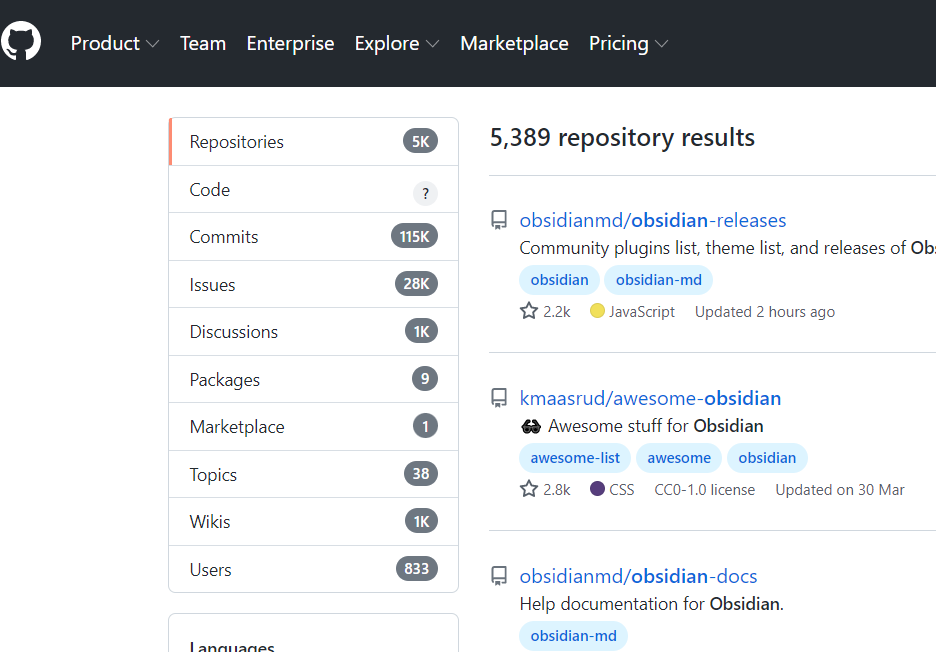Open the Enterprise page
936x652 pixels.
[290, 43]
